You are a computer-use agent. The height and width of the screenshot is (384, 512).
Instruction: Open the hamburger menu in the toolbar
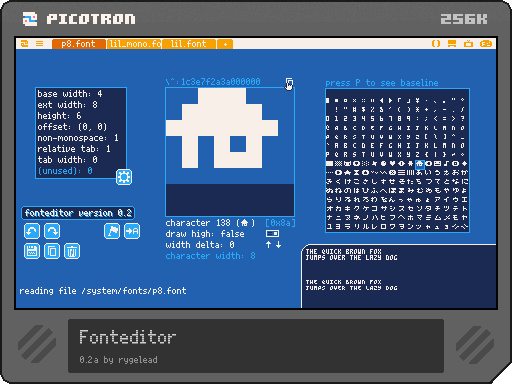tap(40, 44)
